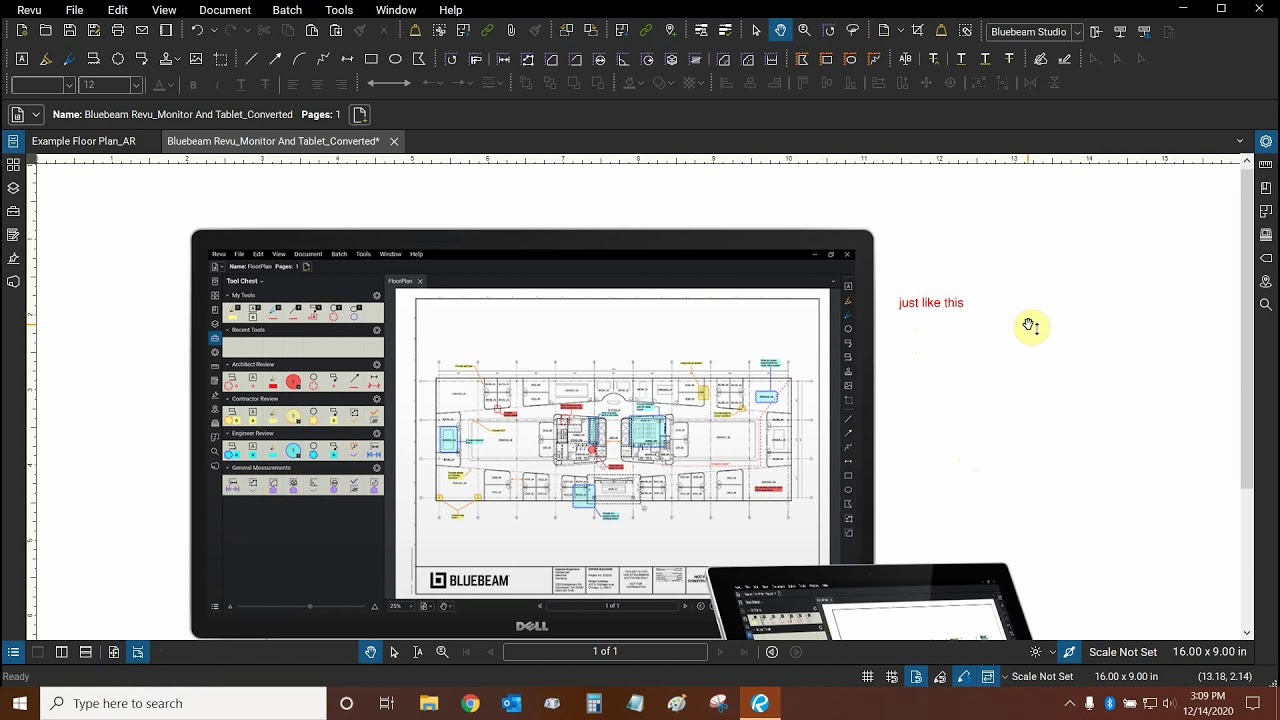Screen dimensions: 1280x720
Task: Open the Batch menu
Action: (287, 10)
